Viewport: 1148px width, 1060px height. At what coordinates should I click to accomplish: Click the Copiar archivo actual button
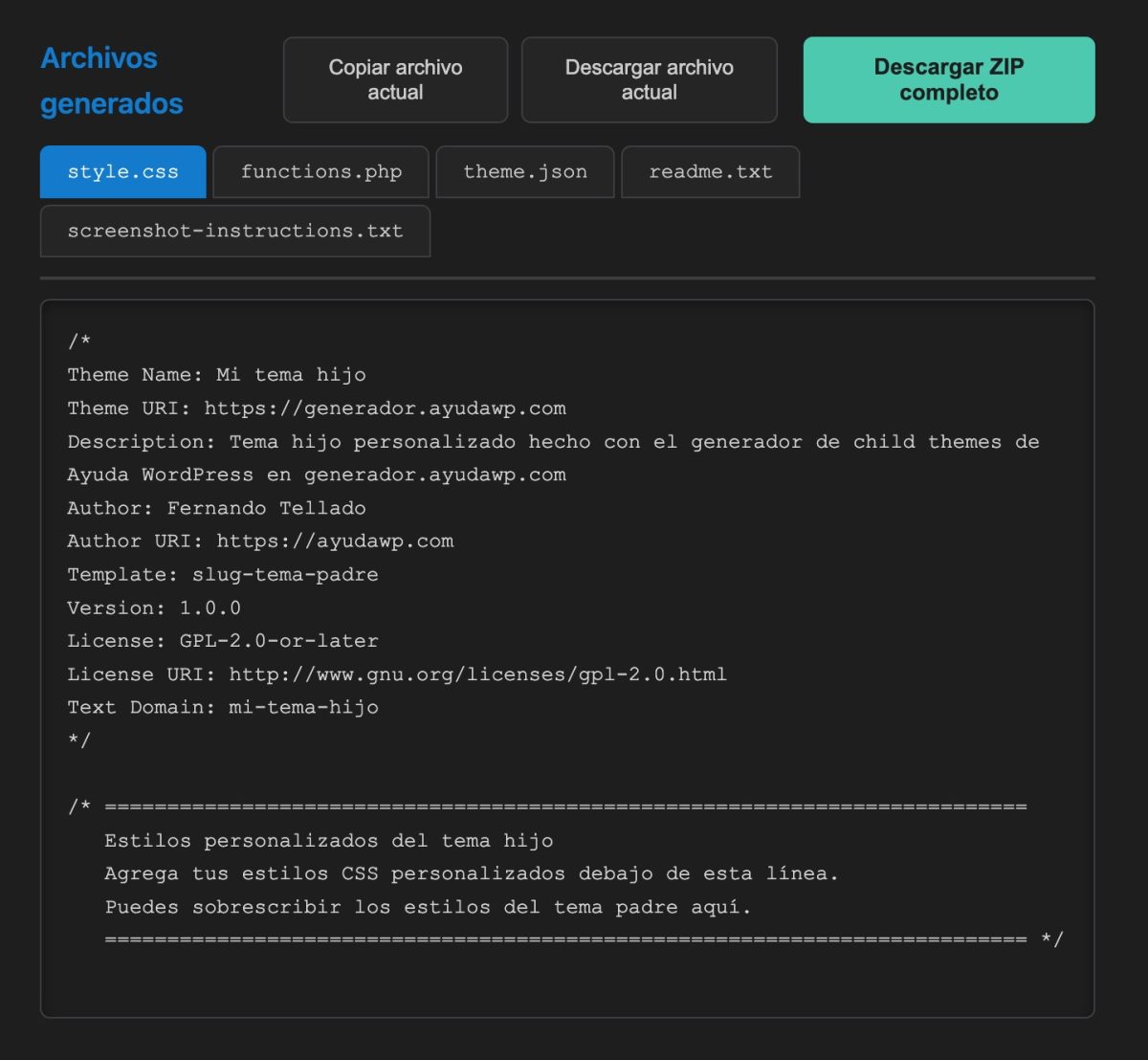coord(395,79)
